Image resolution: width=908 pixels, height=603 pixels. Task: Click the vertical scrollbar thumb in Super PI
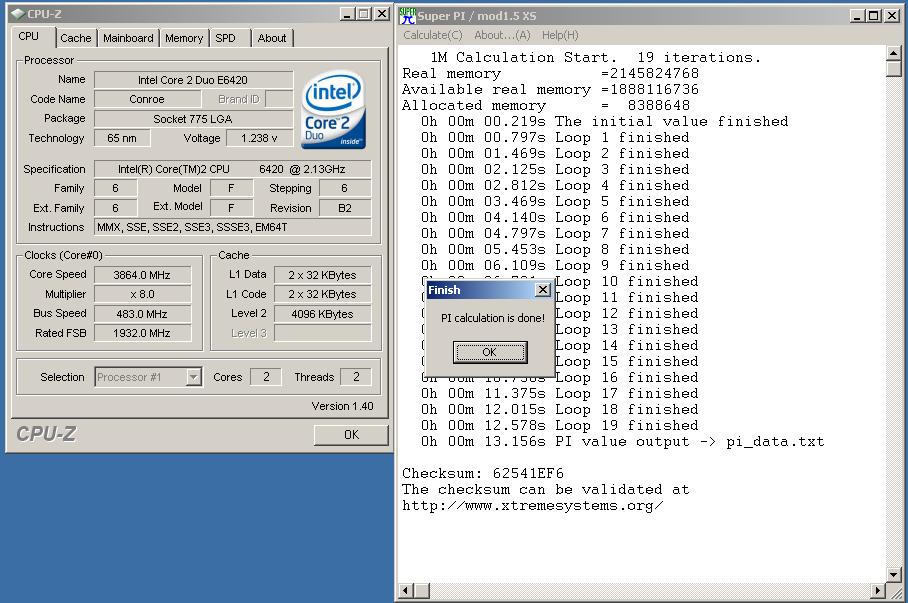point(894,69)
